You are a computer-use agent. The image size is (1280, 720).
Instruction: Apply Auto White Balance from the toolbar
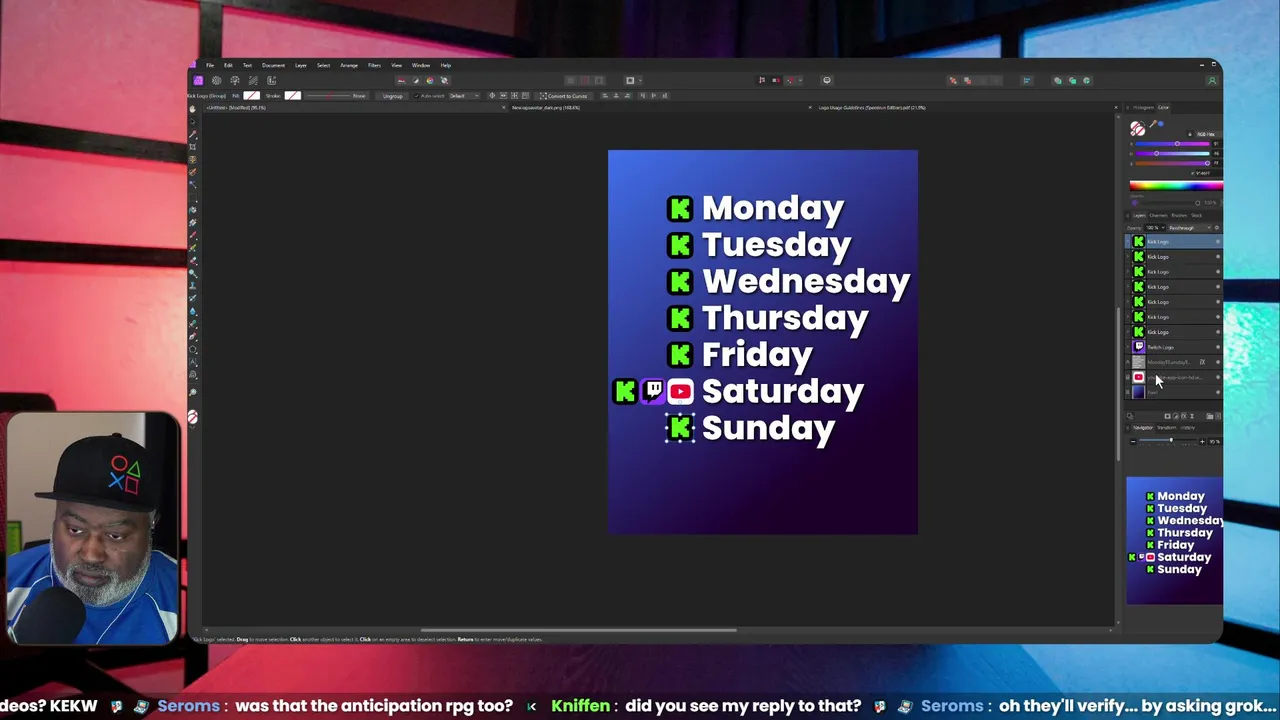(444, 80)
